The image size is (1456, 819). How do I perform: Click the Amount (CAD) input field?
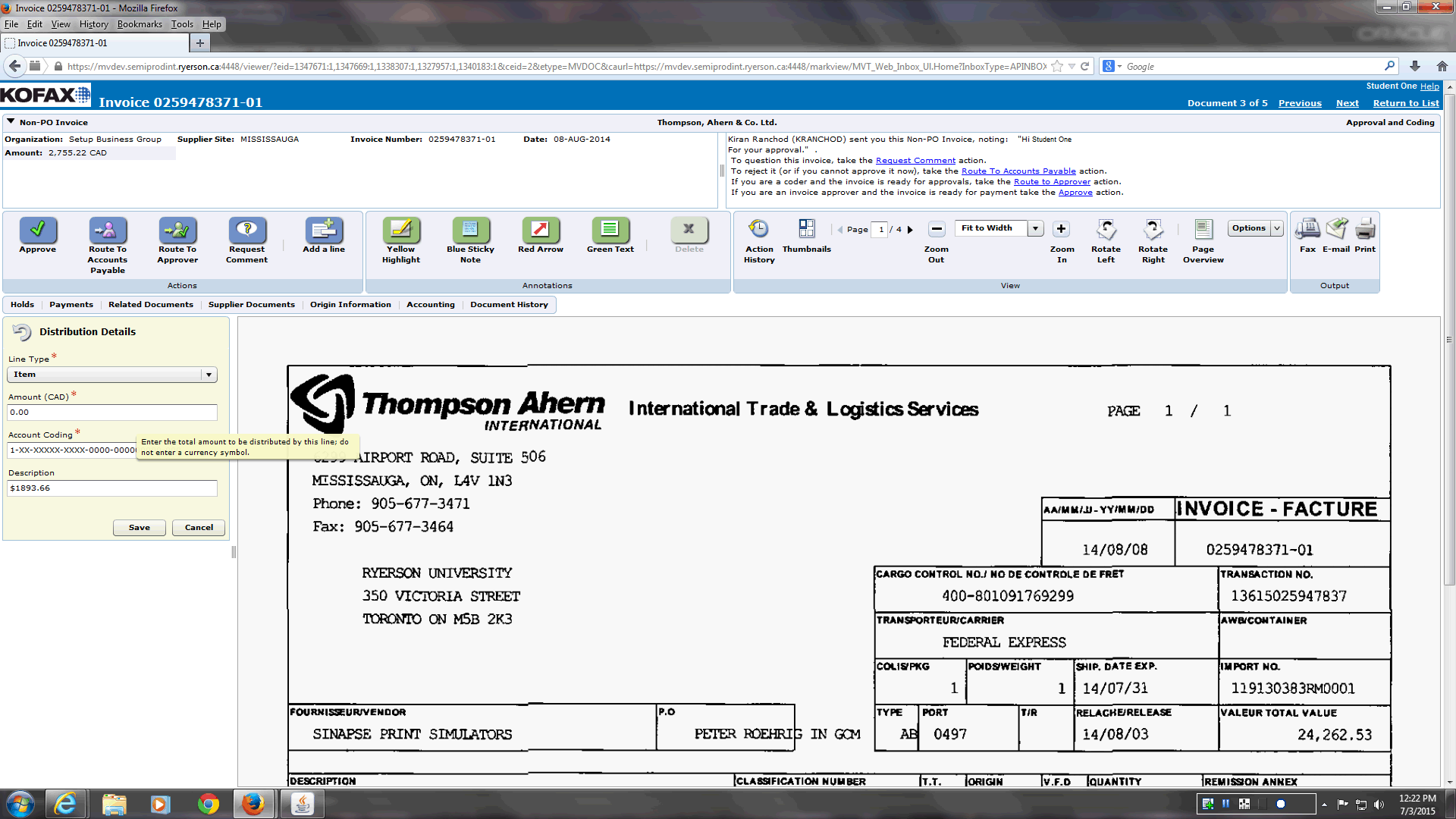[x=112, y=413]
